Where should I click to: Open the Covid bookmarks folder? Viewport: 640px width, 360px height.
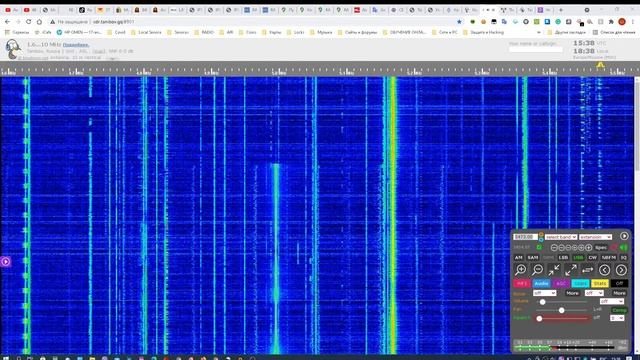point(116,32)
